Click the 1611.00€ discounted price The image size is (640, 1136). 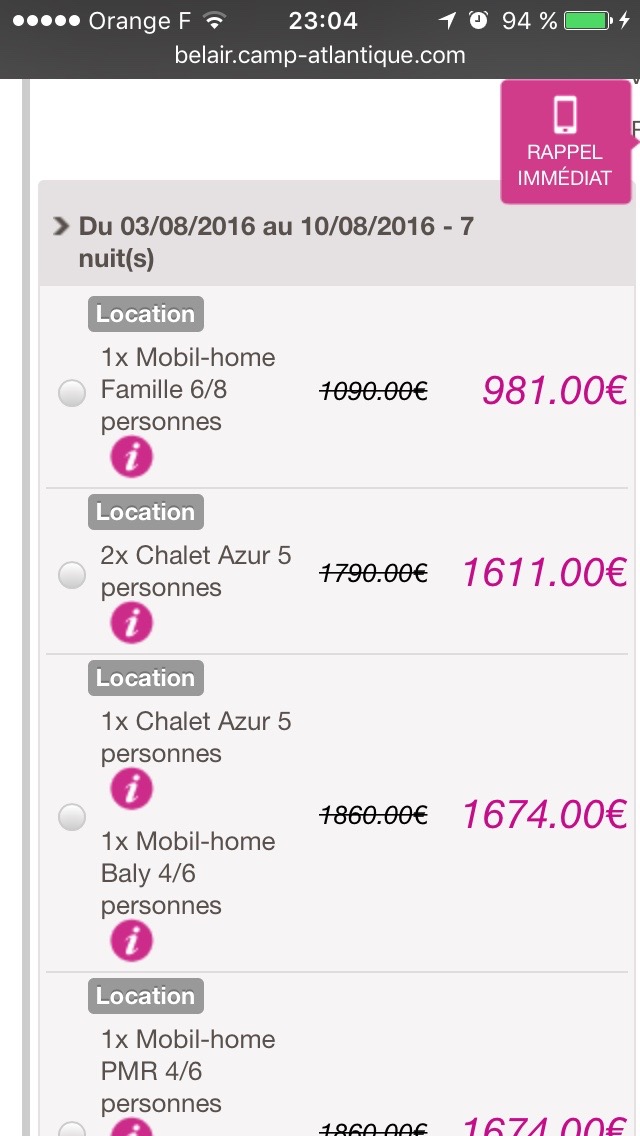tap(544, 572)
